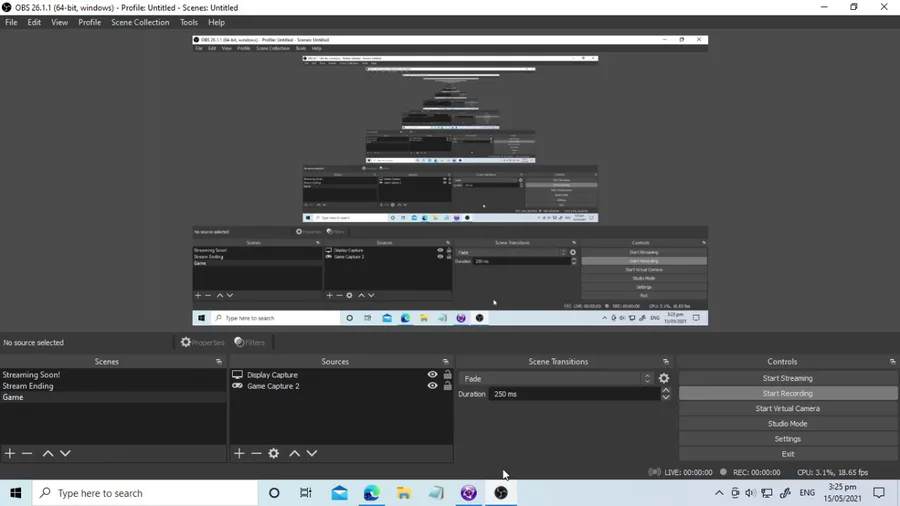Enter Studio Mode
The height and width of the screenshot is (506, 900).
788,423
